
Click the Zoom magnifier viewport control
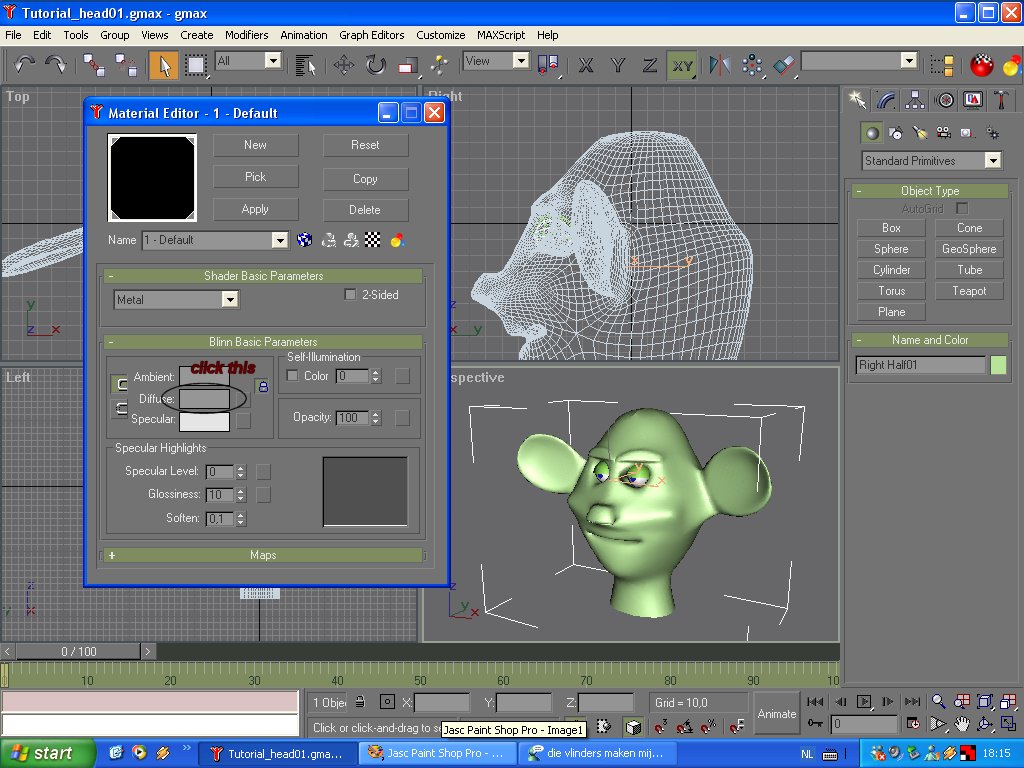pyautogui.click(x=938, y=702)
